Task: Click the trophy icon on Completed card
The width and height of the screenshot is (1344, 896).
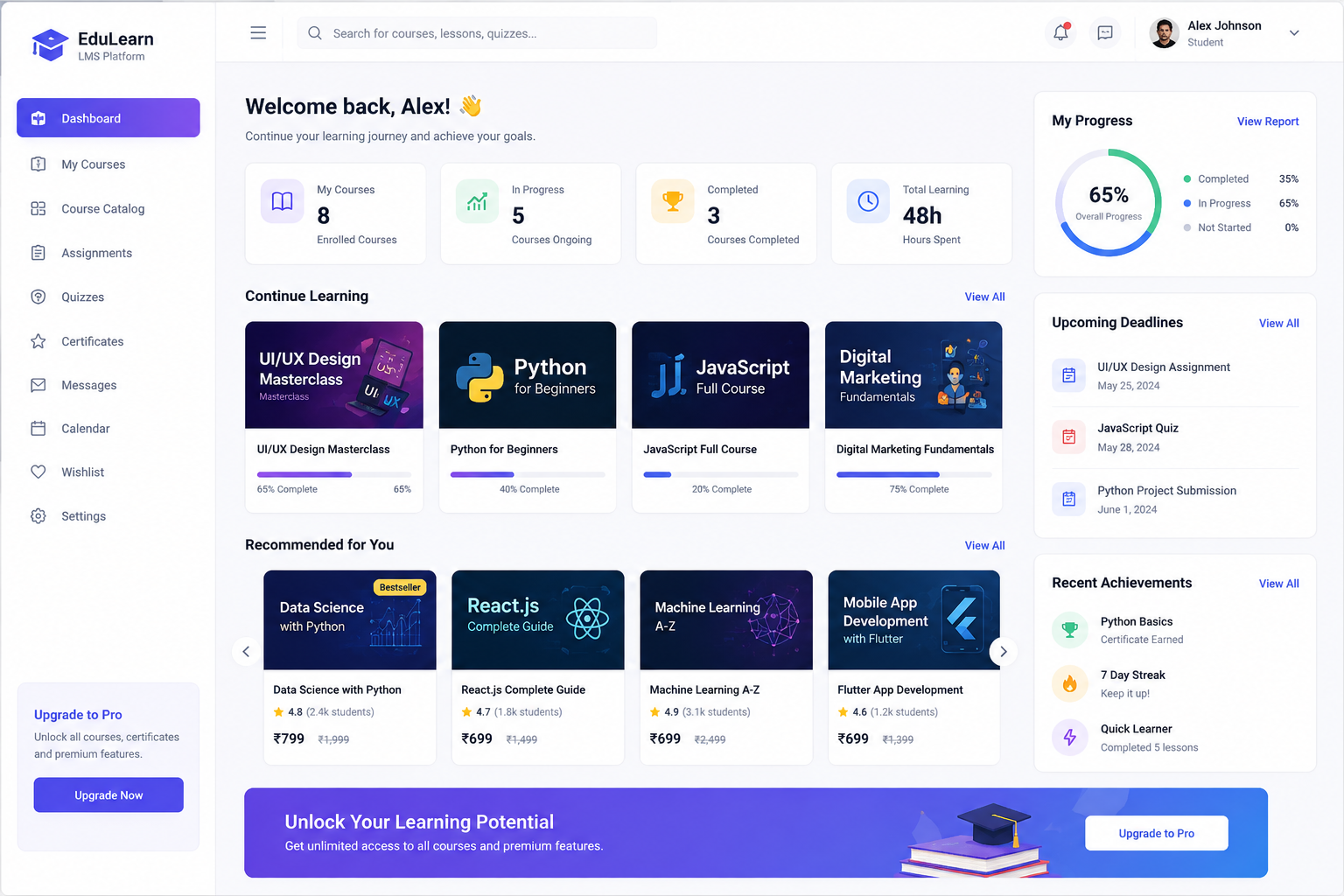Action: (x=673, y=202)
